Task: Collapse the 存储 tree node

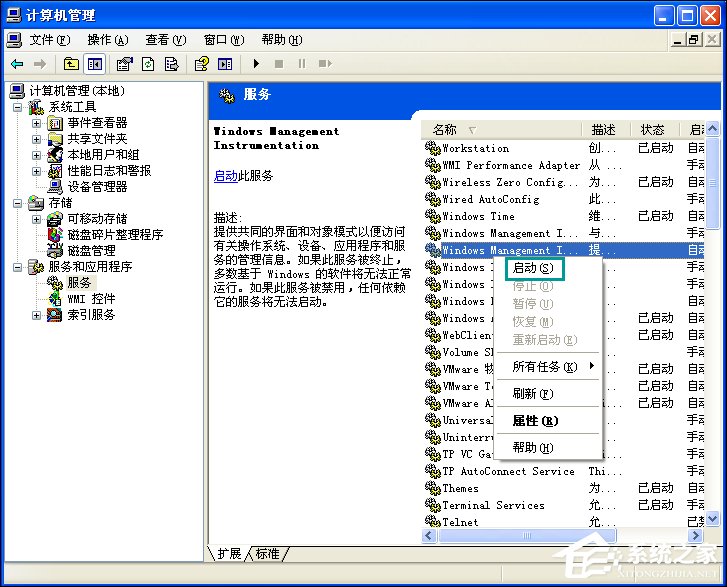Action: 17,203
